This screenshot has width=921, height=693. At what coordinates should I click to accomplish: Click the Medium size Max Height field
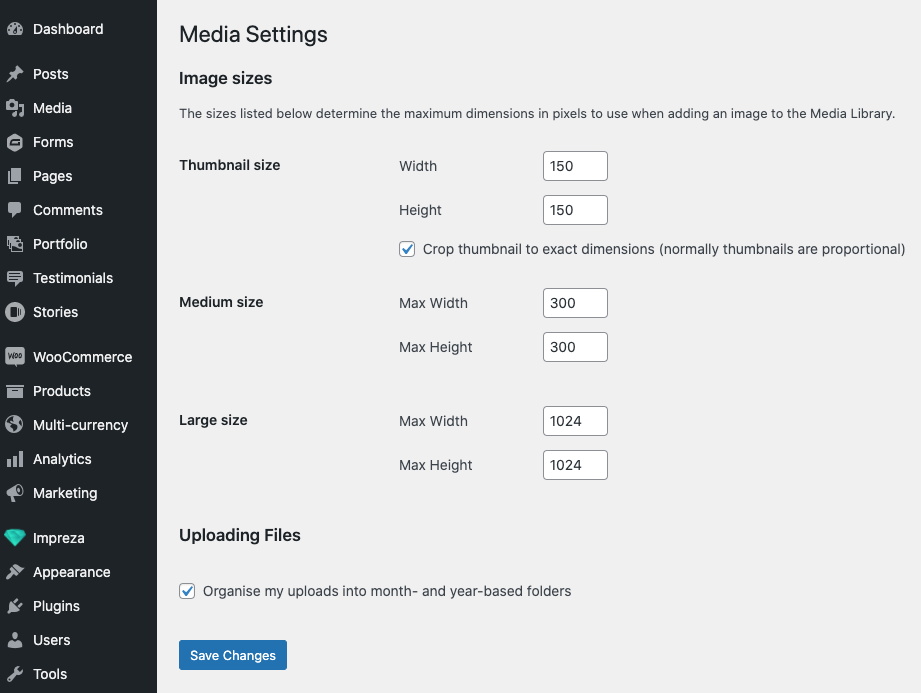tap(575, 347)
